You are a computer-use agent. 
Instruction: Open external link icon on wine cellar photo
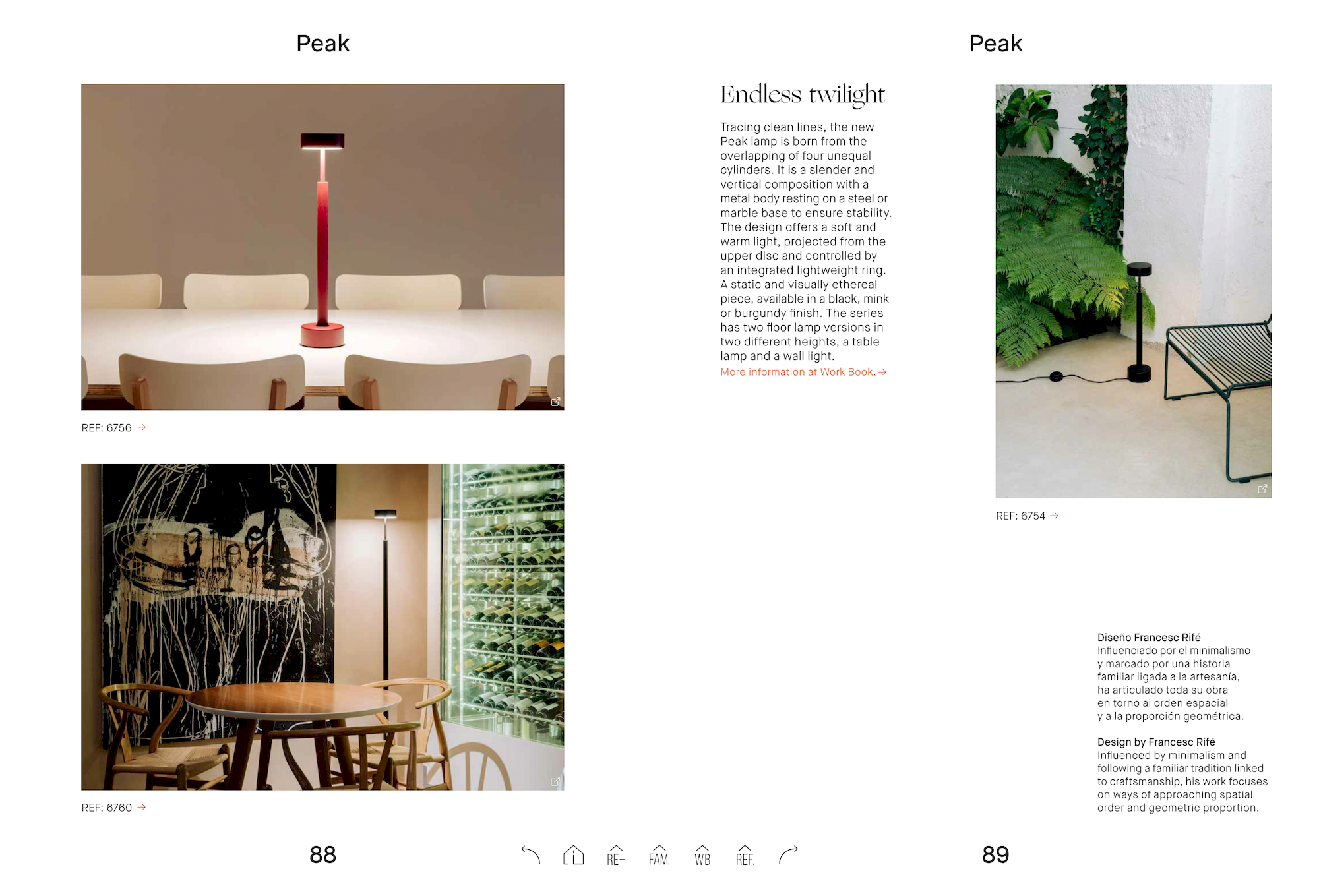(x=555, y=781)
